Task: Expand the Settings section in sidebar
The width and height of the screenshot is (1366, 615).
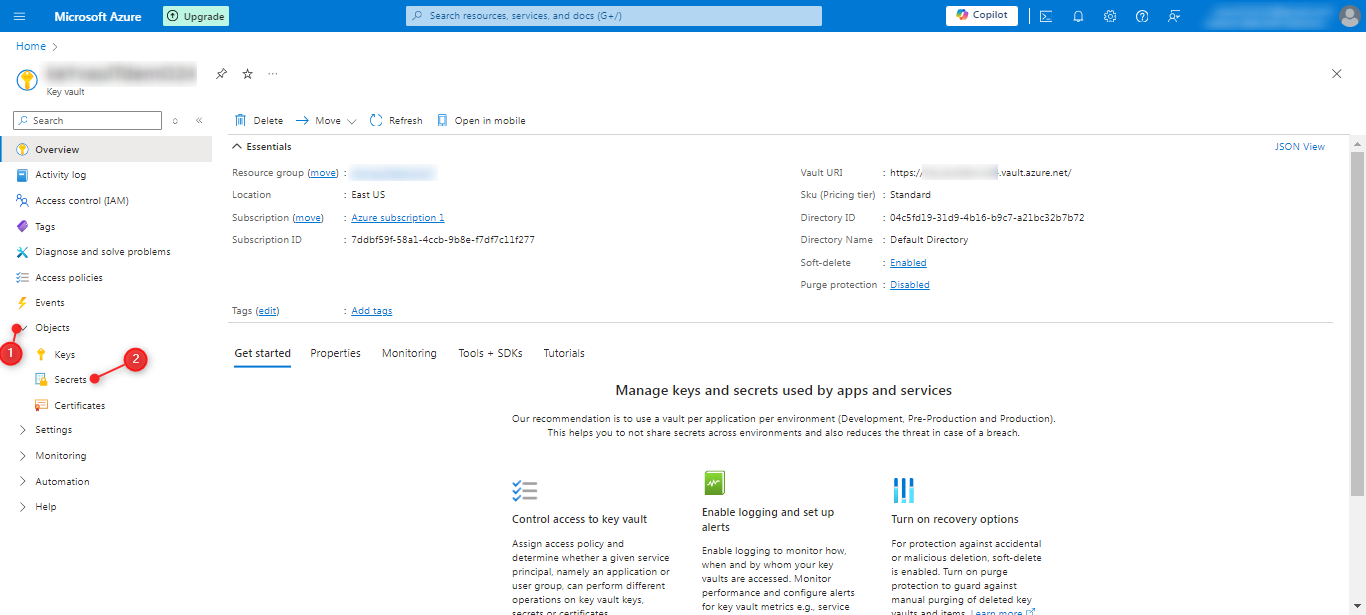Action: [53, 430]
